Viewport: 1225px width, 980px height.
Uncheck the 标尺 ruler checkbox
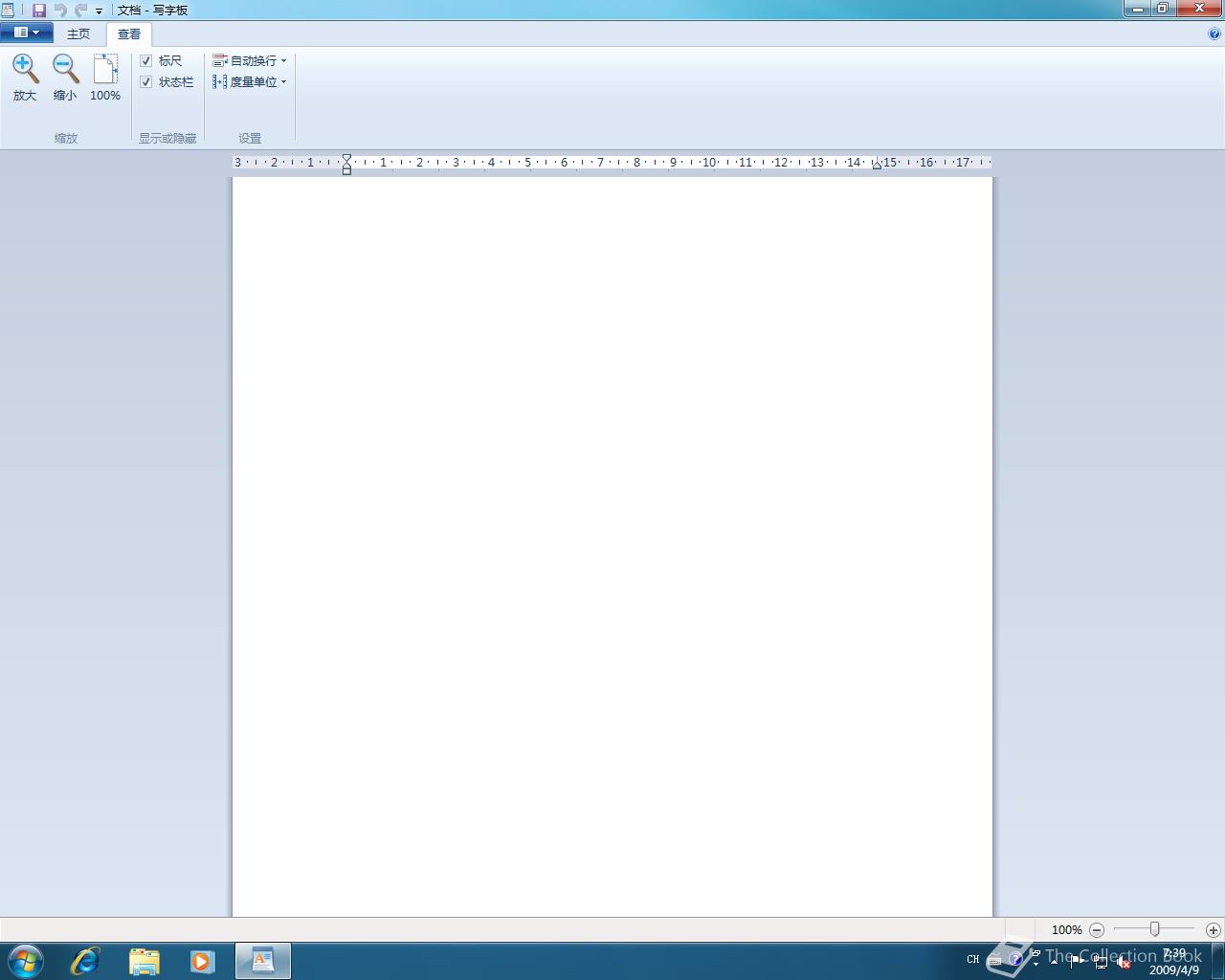point(146,60)
